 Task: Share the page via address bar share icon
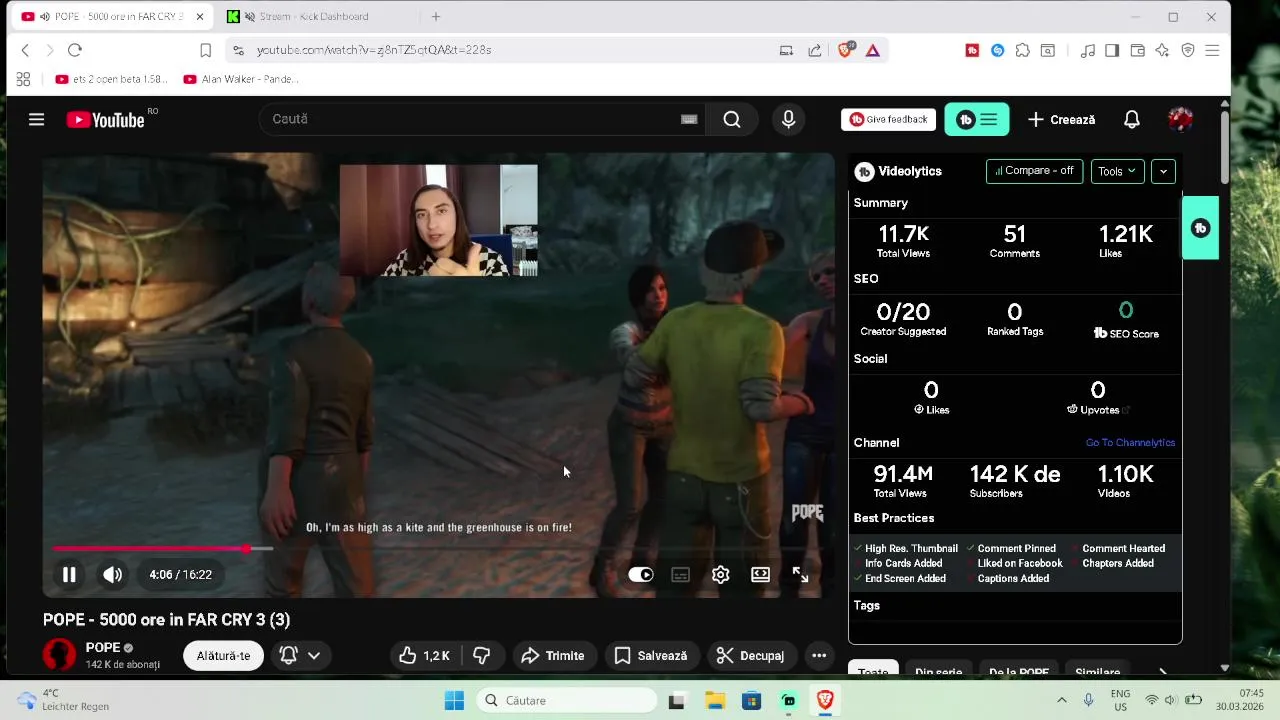point(814,50)
